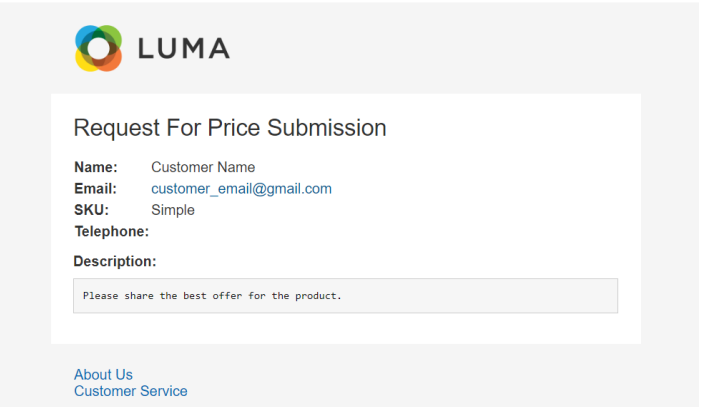Select the SKU value Simple
Viewport: 701px width, 407px height.
pos(173,210)
